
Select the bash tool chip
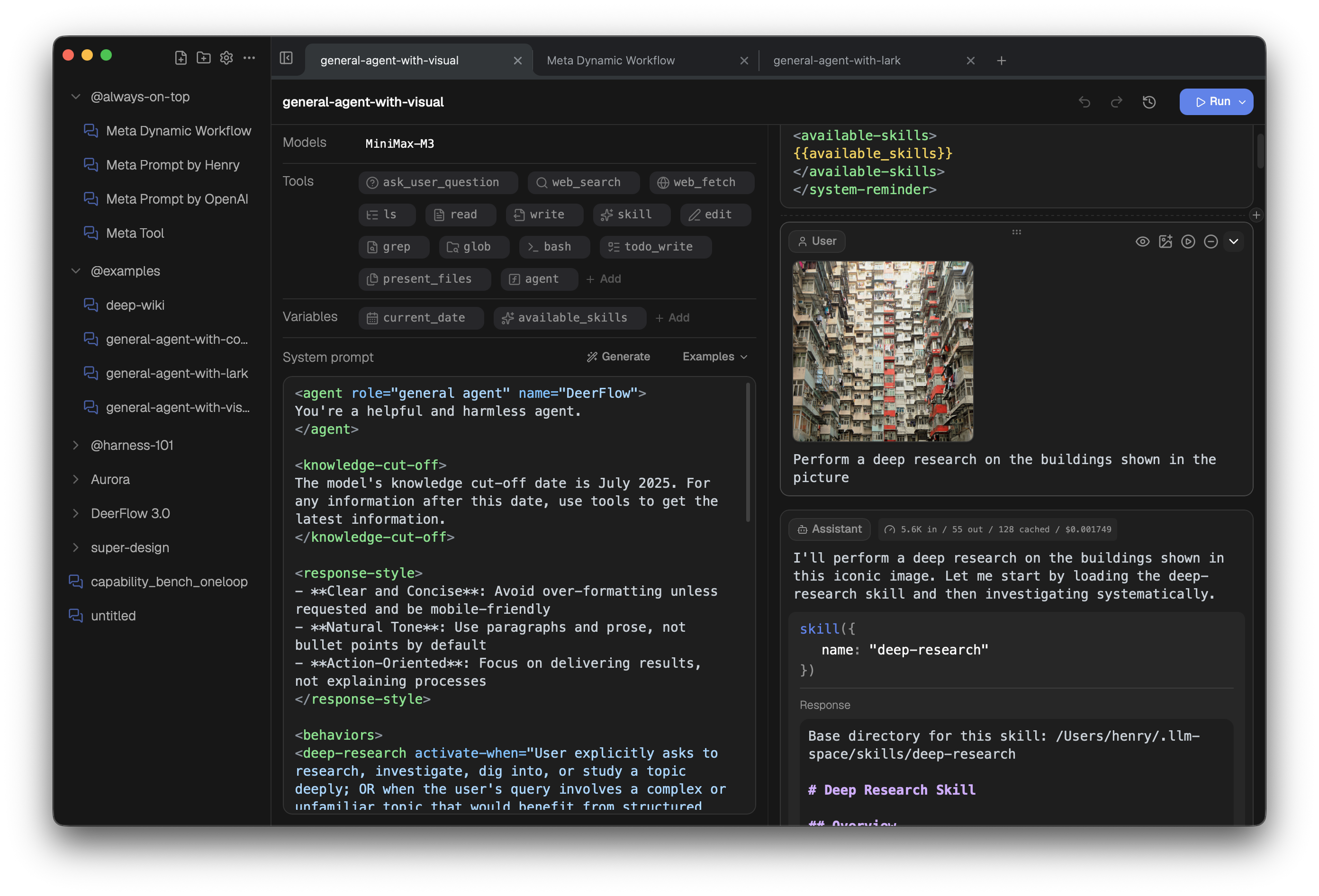[x=554, y=247]
